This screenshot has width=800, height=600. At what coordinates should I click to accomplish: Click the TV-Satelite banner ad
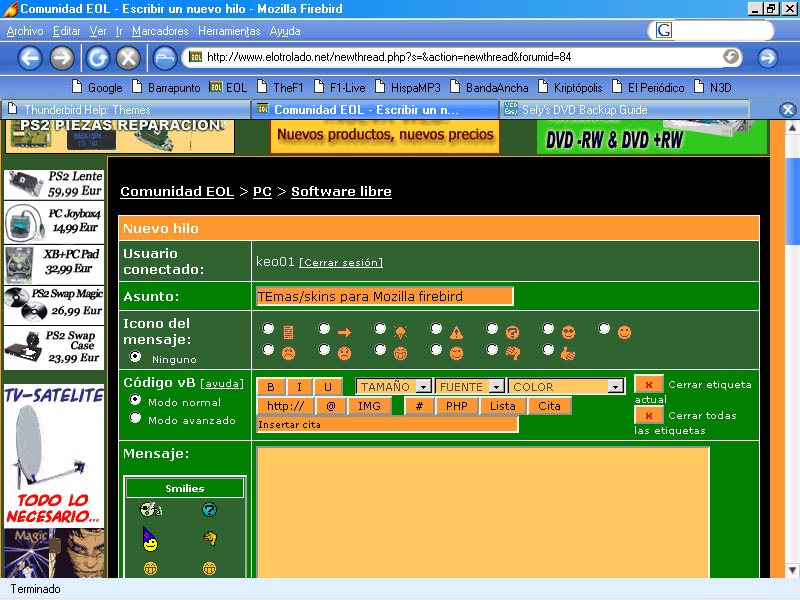pos(54,456)
